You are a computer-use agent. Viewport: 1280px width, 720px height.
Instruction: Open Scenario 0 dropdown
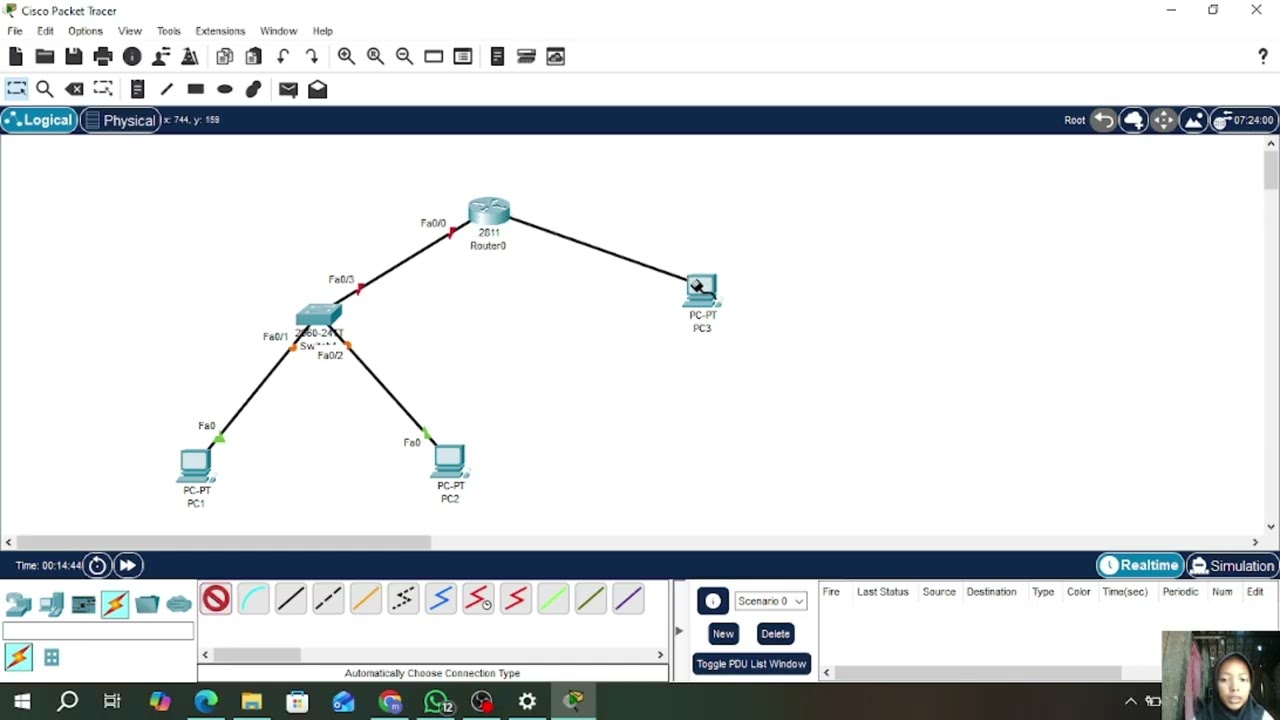point(770,601)
